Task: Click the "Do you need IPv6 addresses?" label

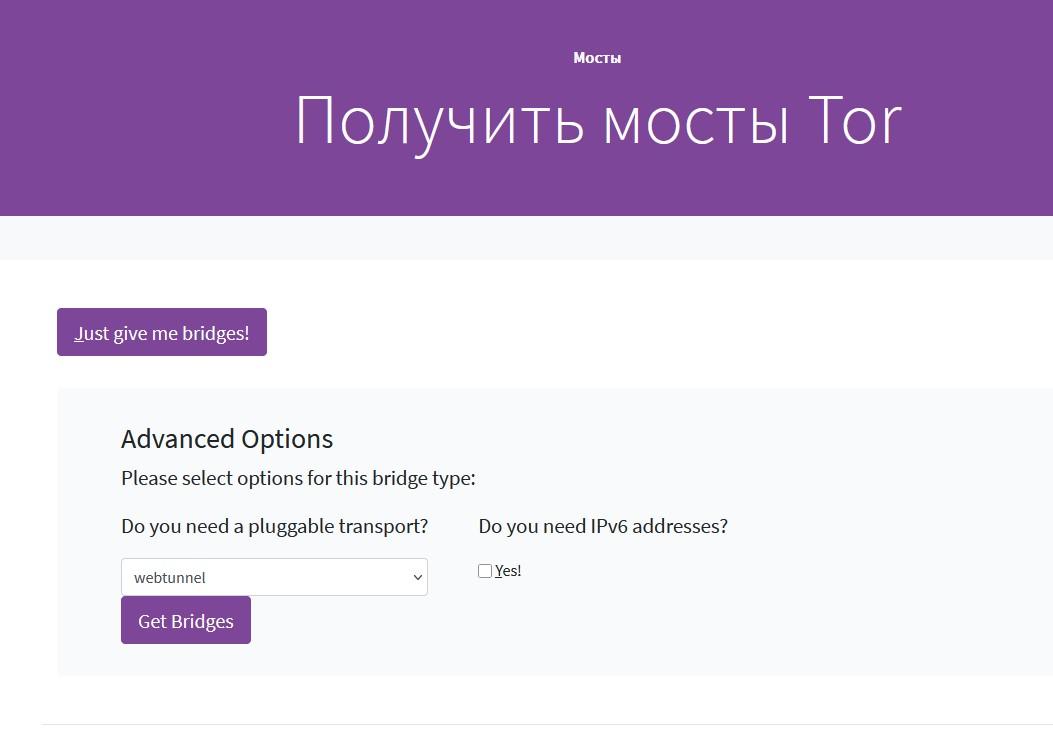Action: tap(603, 526)
